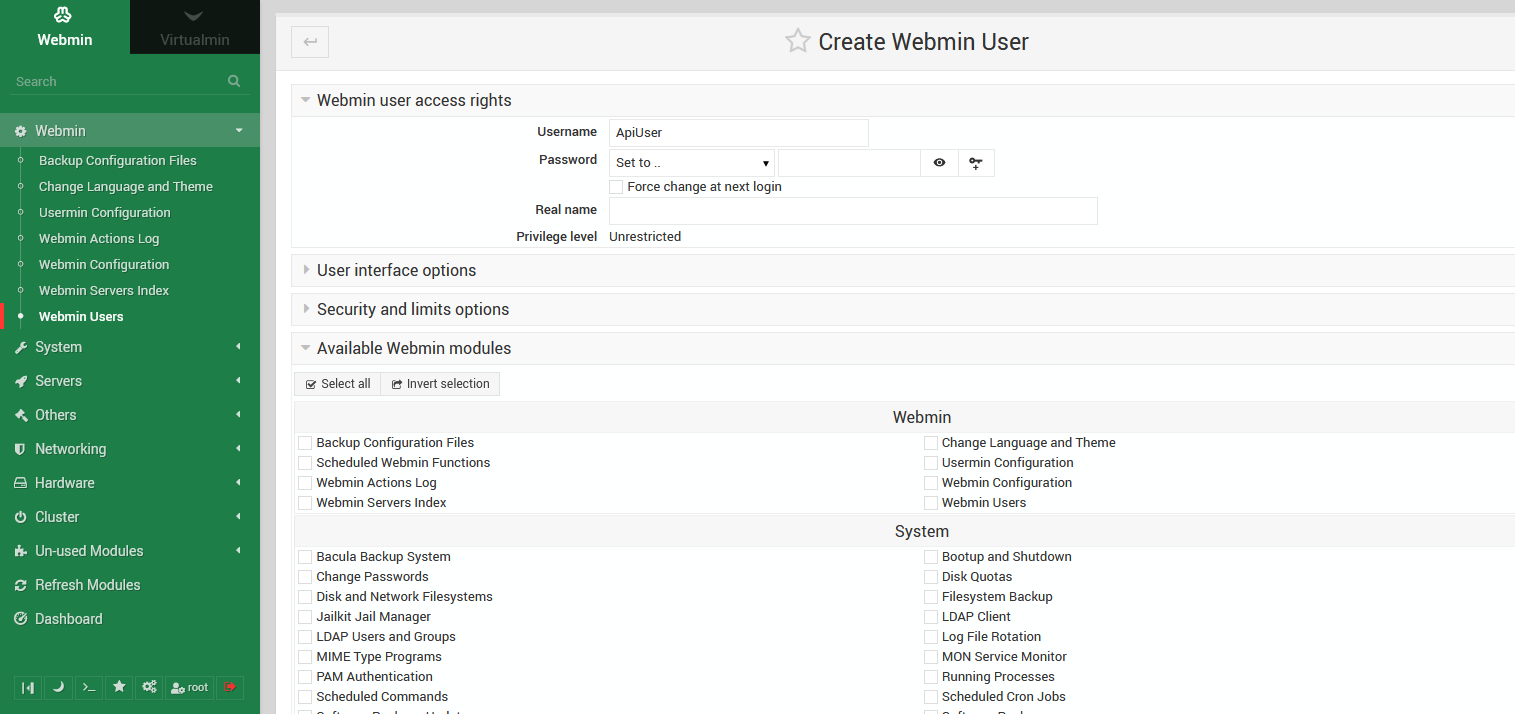
Task: Switch to the Virtualmin tab
Action: click(195, 27)
